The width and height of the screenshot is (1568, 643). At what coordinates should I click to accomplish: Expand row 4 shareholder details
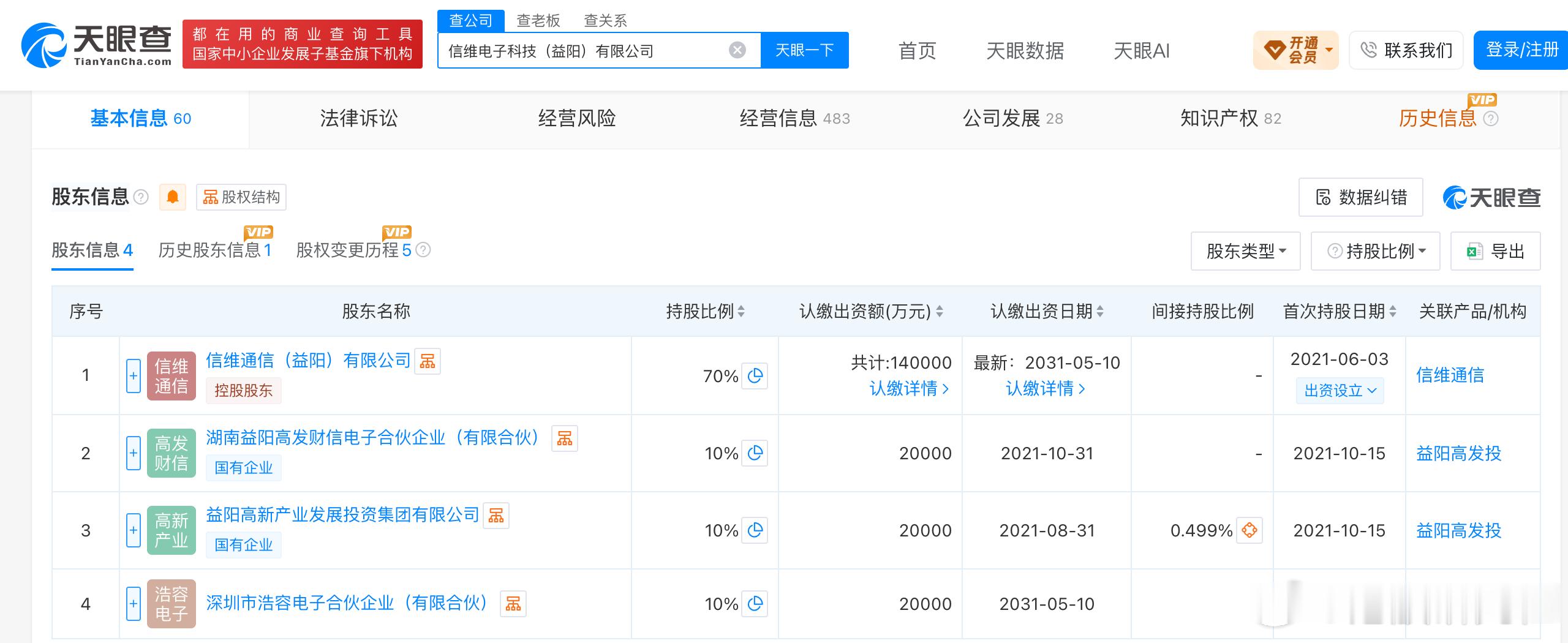coord(134,604)
